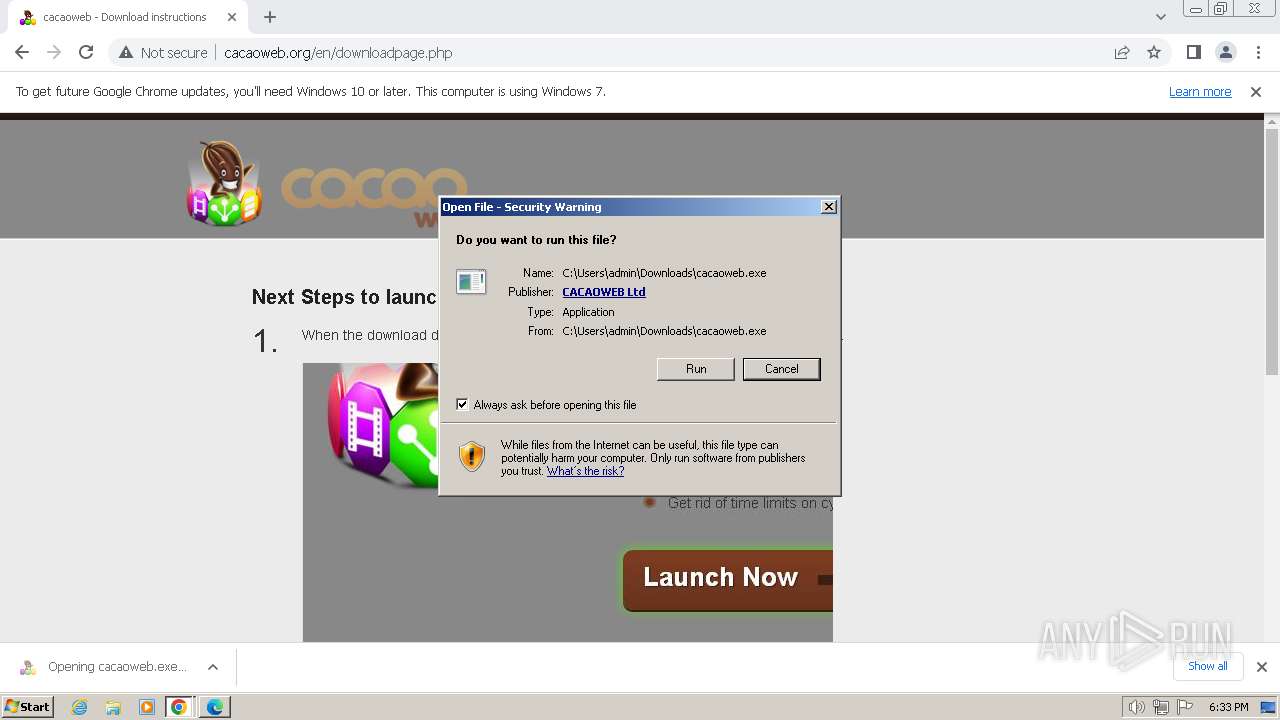Reload the cacaoweb download page
This screenshot has width=1280, height=720.
point(86,52)
